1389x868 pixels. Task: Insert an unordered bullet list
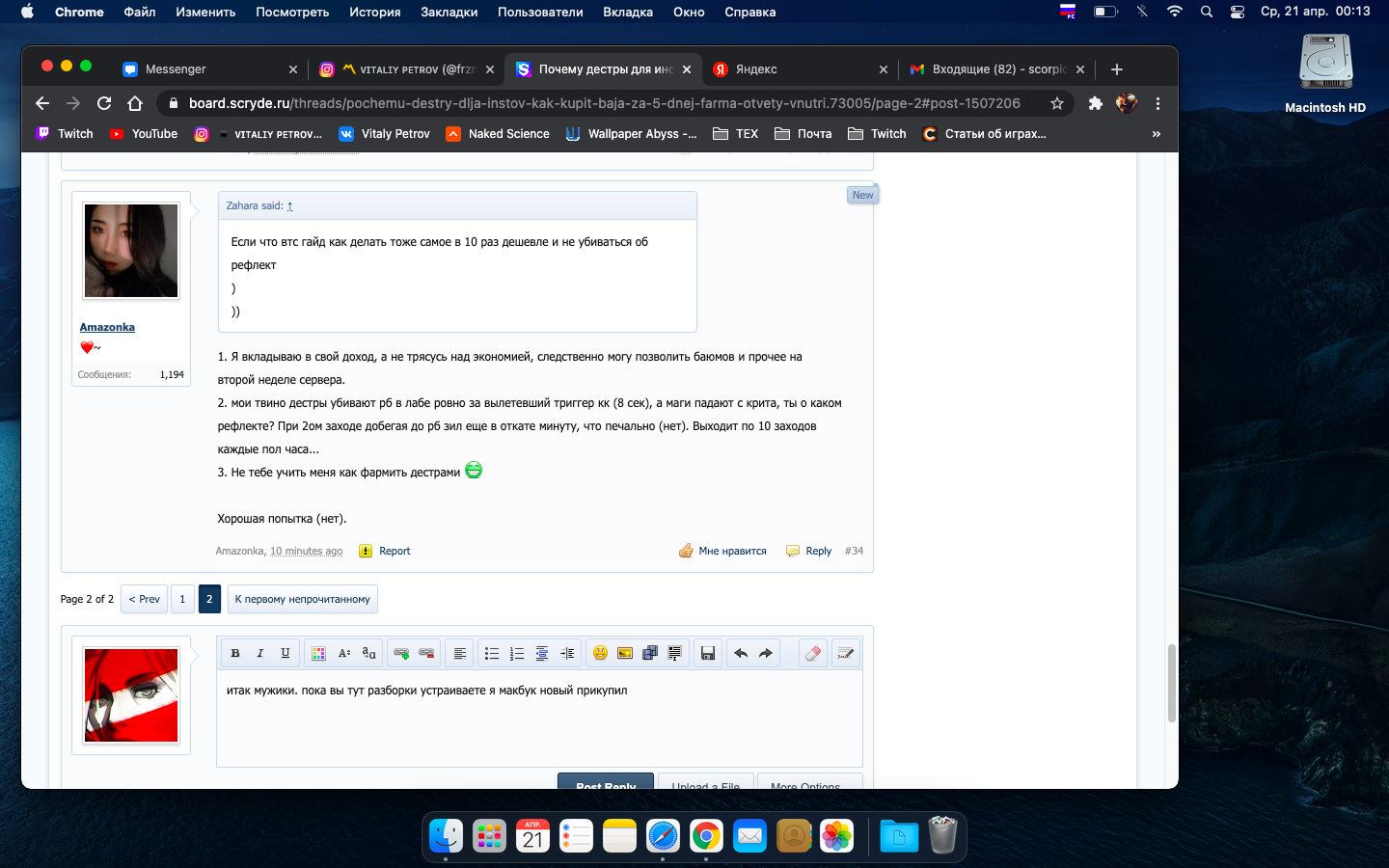tap(492, 653)
